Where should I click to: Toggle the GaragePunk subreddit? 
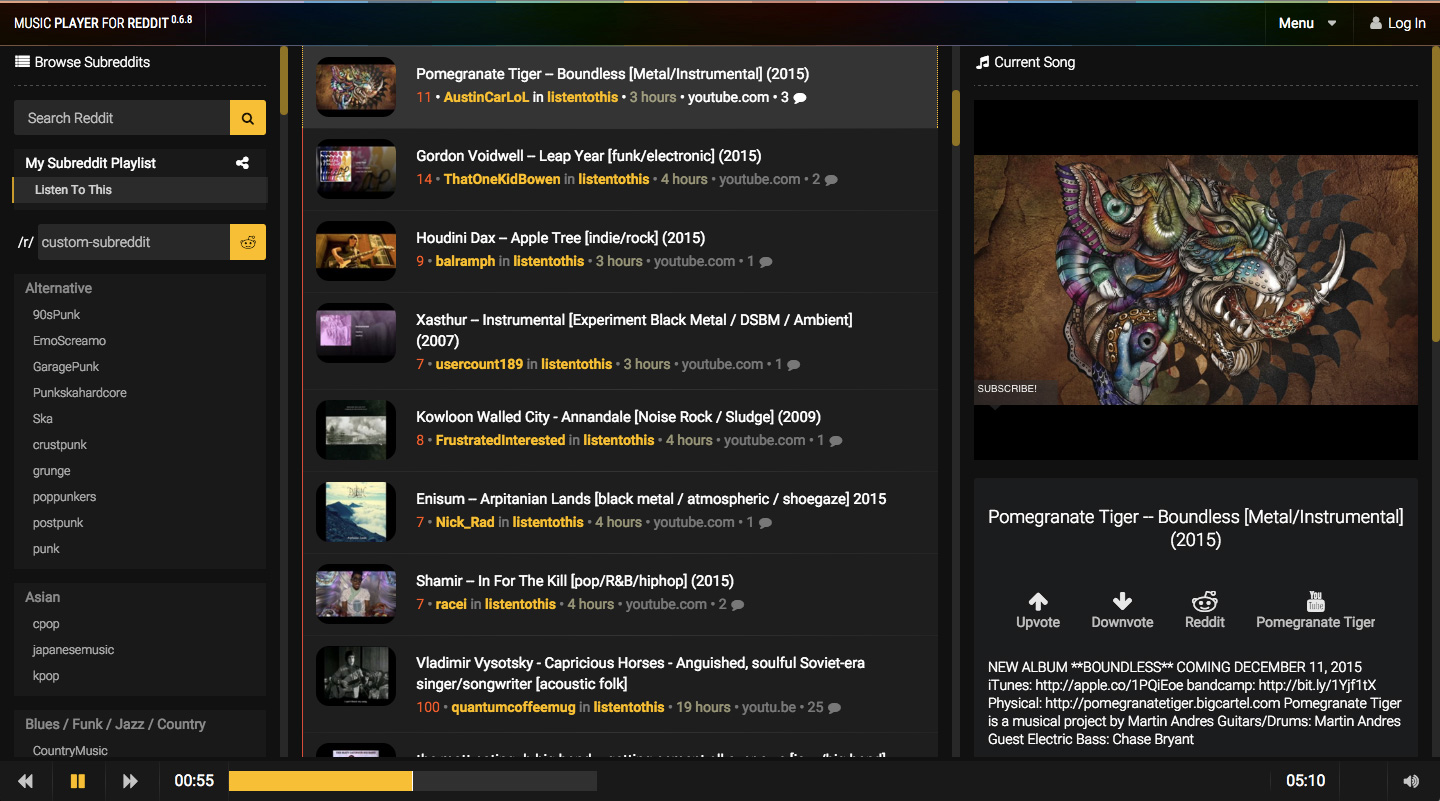click(66, 367)
